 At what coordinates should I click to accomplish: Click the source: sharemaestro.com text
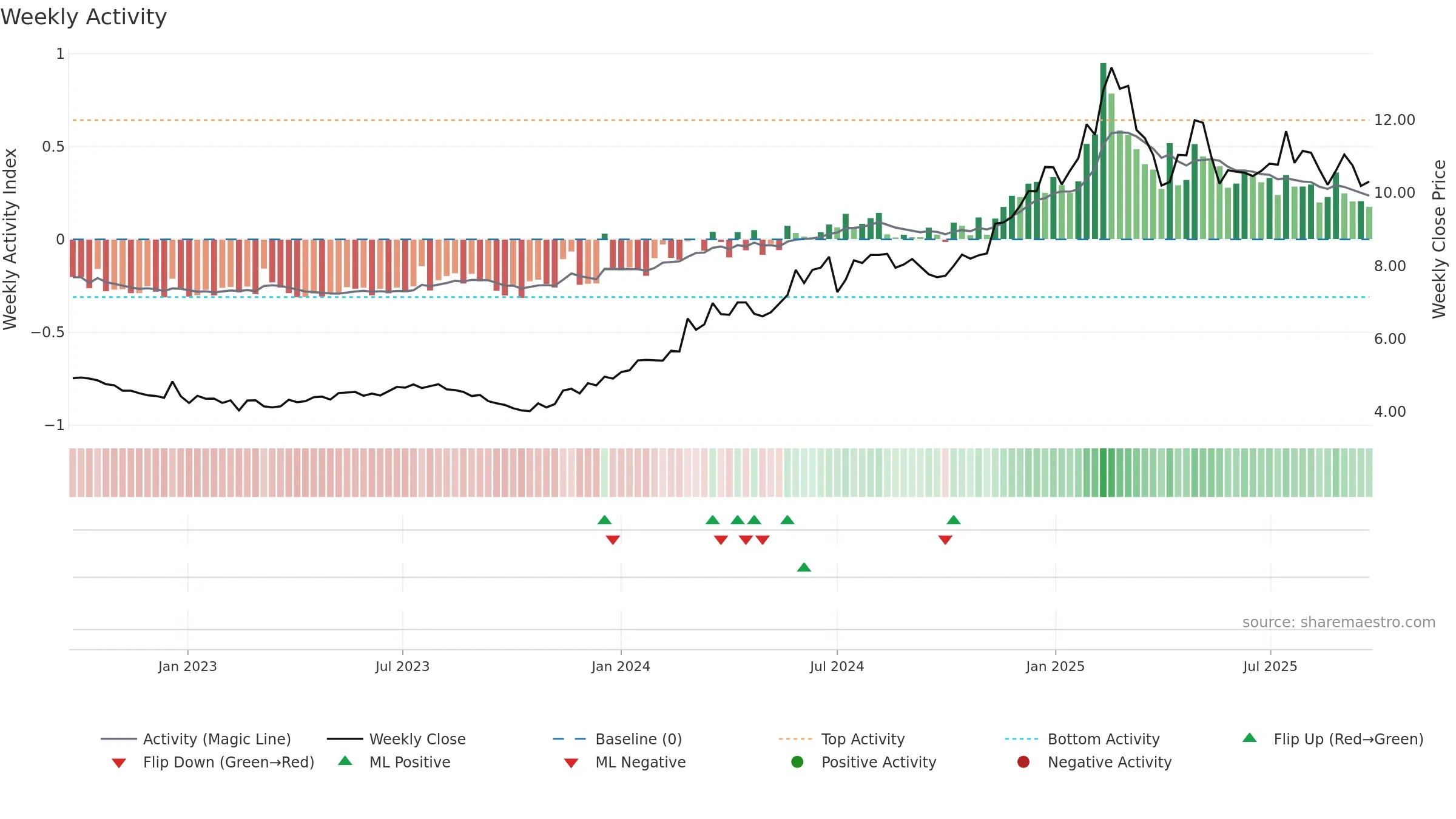point(1338,622)
